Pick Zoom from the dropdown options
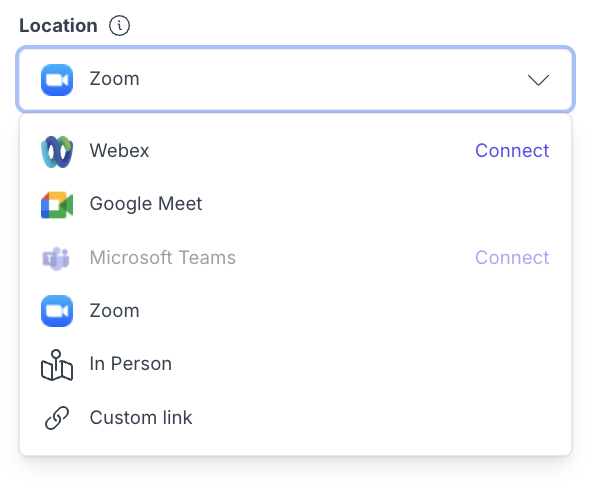This screenshot has width=594, height=482. [x=295, y=311]
